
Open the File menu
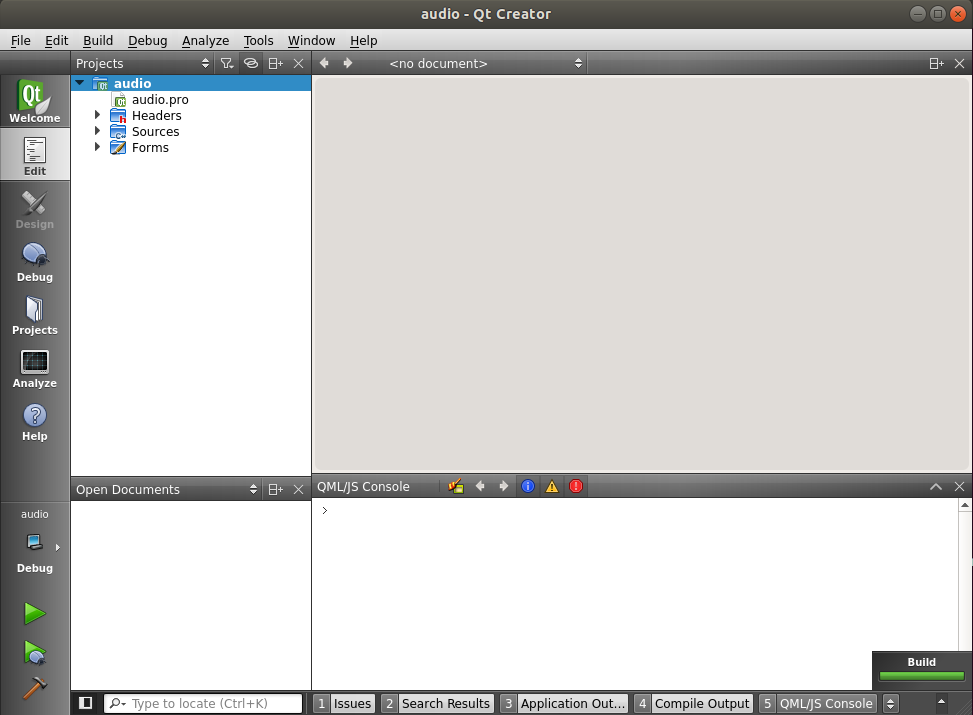(x=20, y=40)
